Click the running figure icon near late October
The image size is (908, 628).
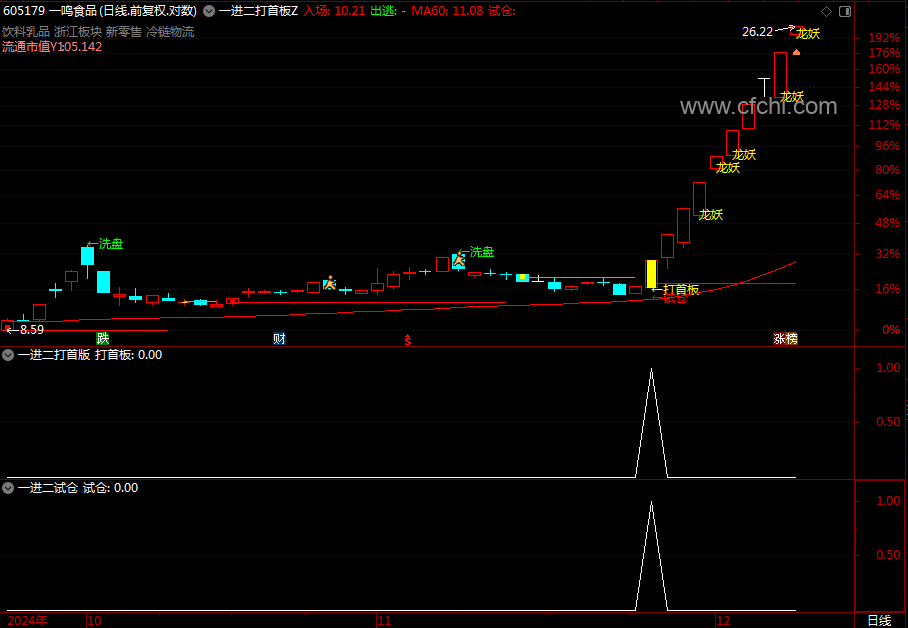click(x=329, y=283)
